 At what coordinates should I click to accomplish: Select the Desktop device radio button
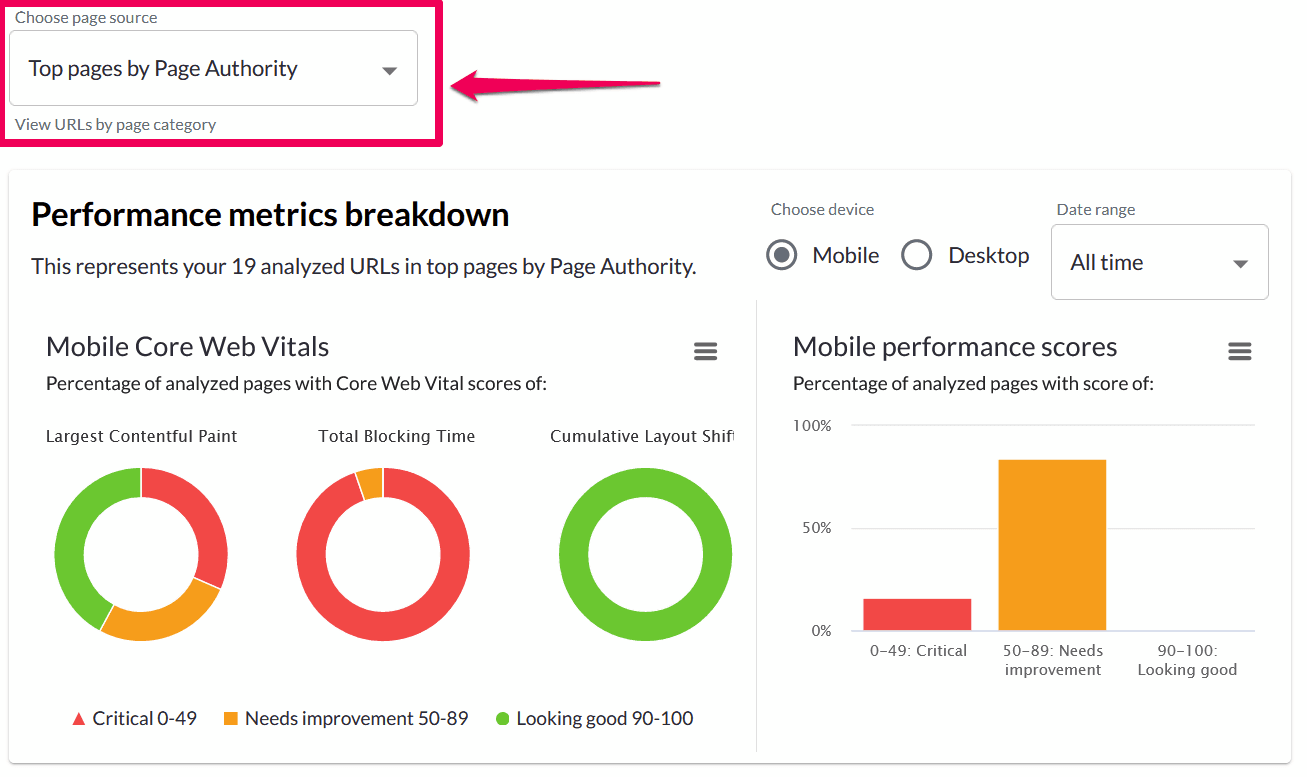point(916,256)
